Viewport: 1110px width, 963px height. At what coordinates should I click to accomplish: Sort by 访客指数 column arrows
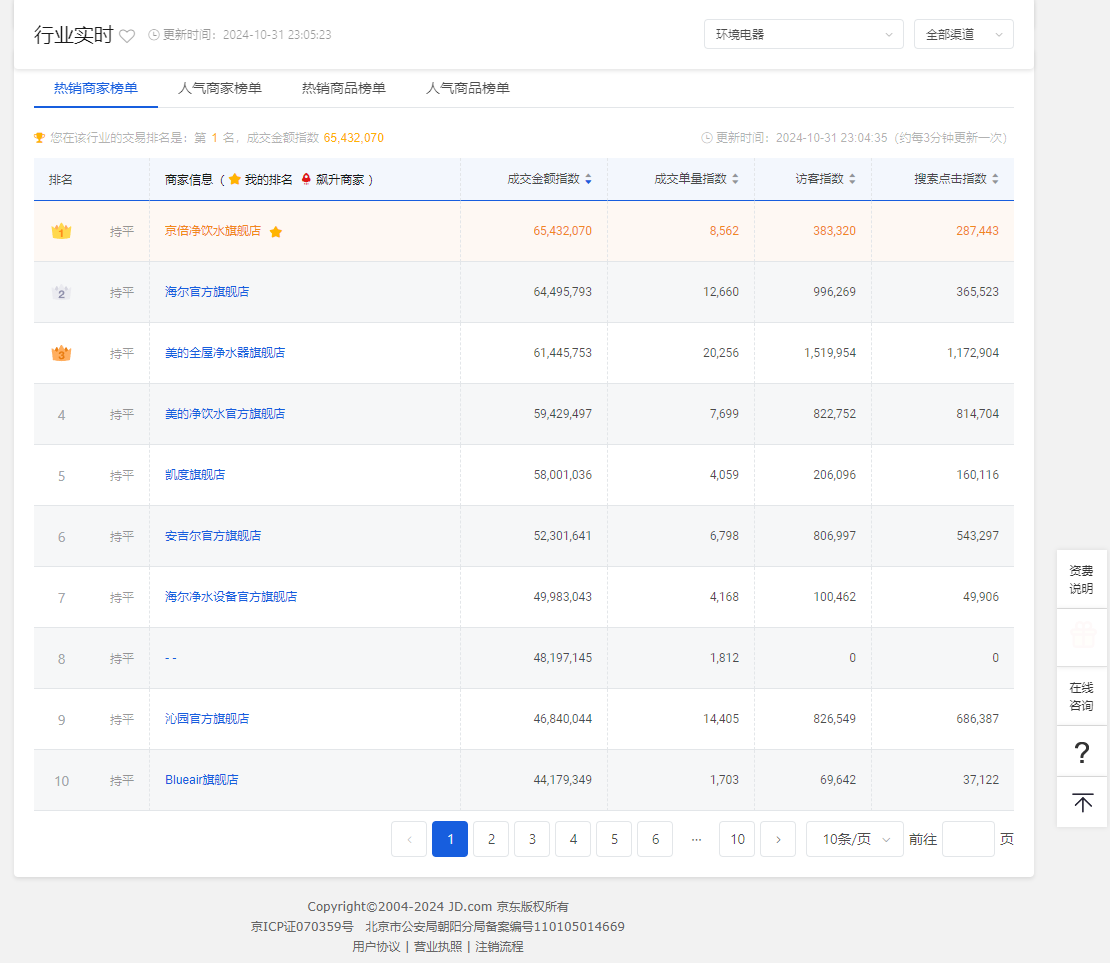(x=852, y=179)
